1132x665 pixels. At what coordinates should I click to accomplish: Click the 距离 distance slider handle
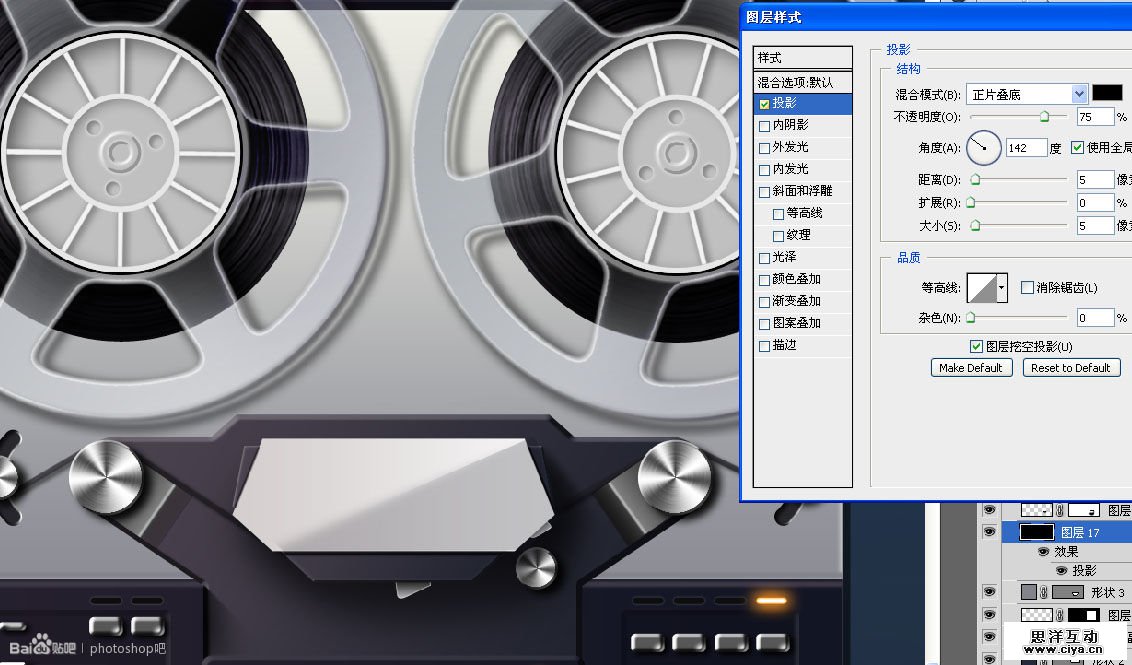click(x=975, y=179)
